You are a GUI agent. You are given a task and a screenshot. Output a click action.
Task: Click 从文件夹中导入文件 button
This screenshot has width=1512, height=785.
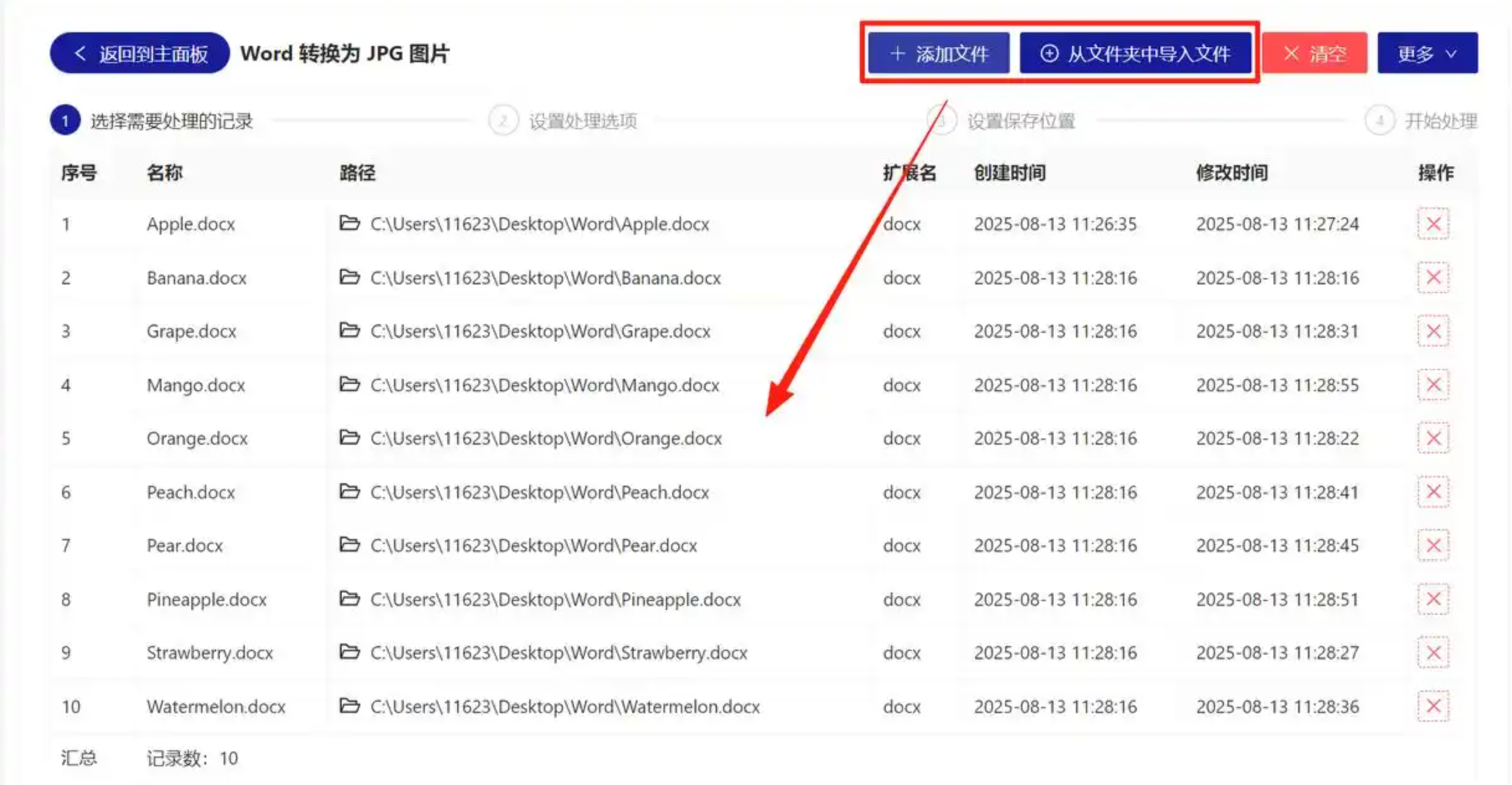(x=1135, y=53)
